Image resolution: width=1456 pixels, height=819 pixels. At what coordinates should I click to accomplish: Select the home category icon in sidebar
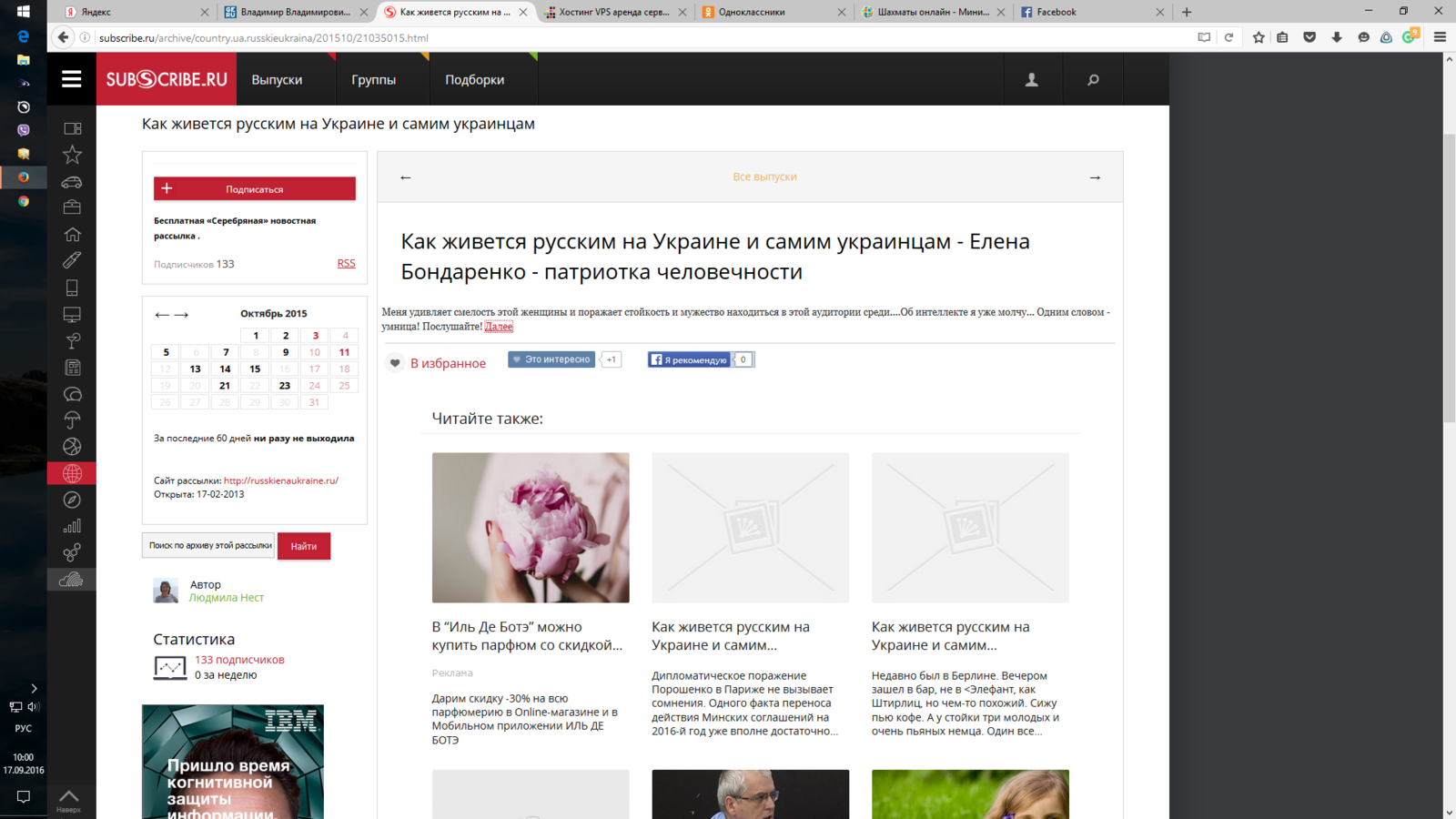tap(72, 235)
